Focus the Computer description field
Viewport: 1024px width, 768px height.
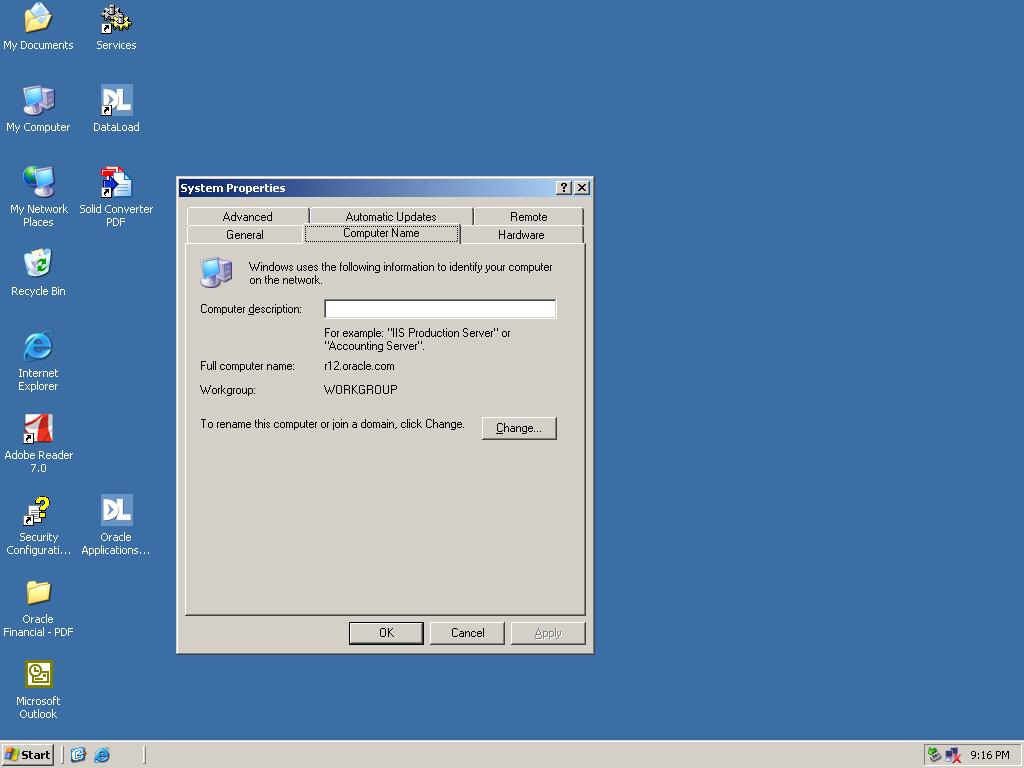coord(440,309)
